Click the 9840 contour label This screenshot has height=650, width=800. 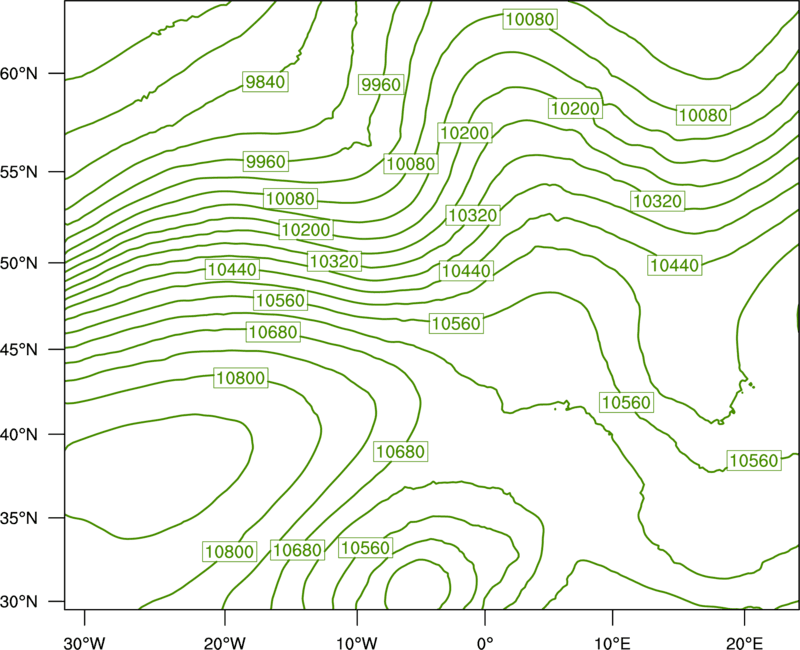[265, 82]
